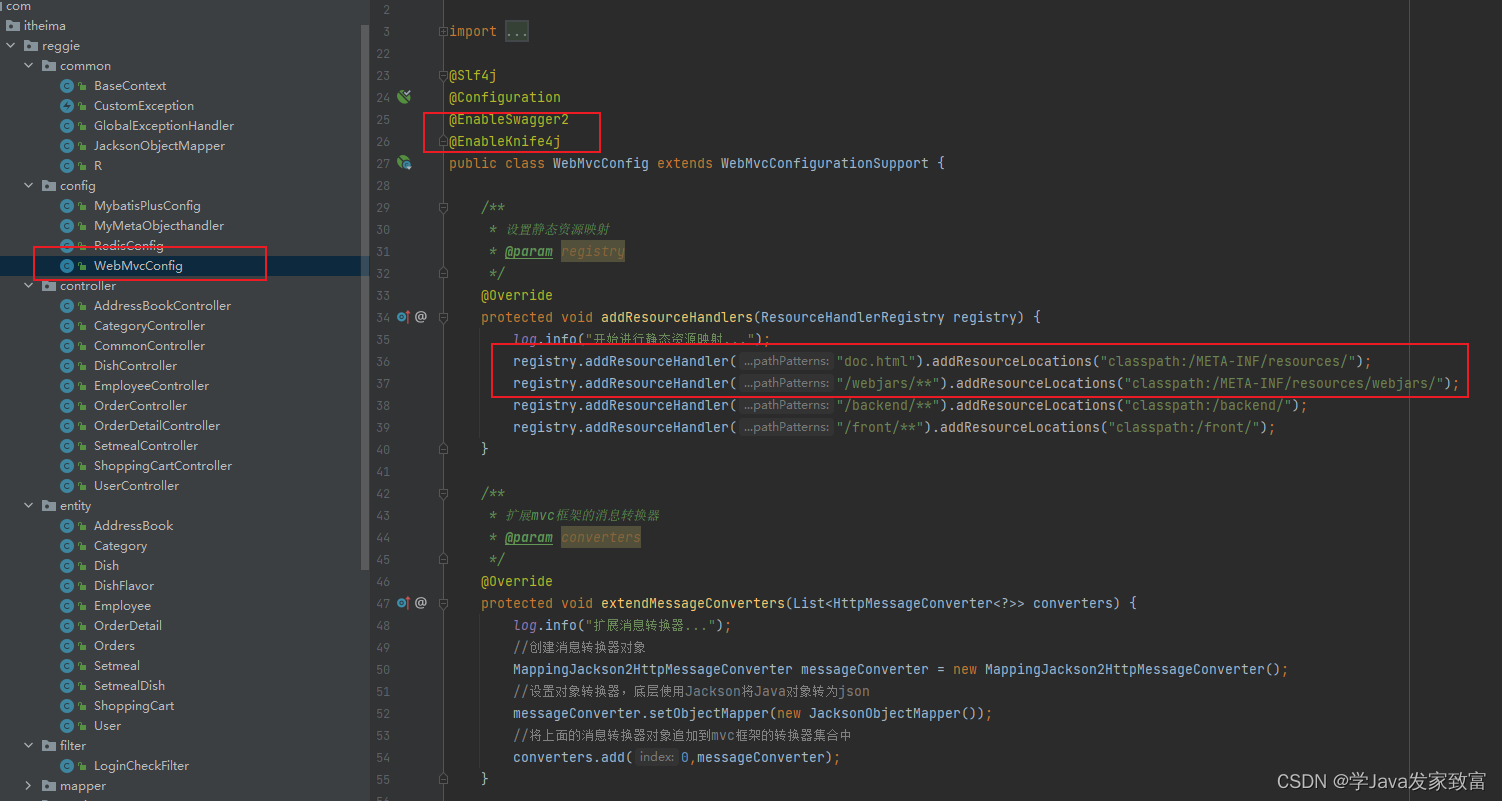Open OrderController file
This screenshot has height=801, width=1502.
pos(140,406)
